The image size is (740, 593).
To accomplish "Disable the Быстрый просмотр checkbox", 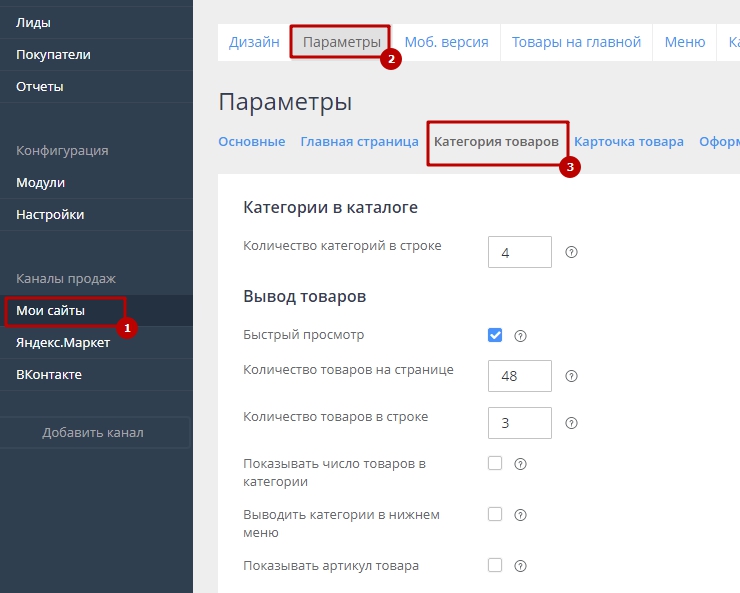I will coord(495,335).
